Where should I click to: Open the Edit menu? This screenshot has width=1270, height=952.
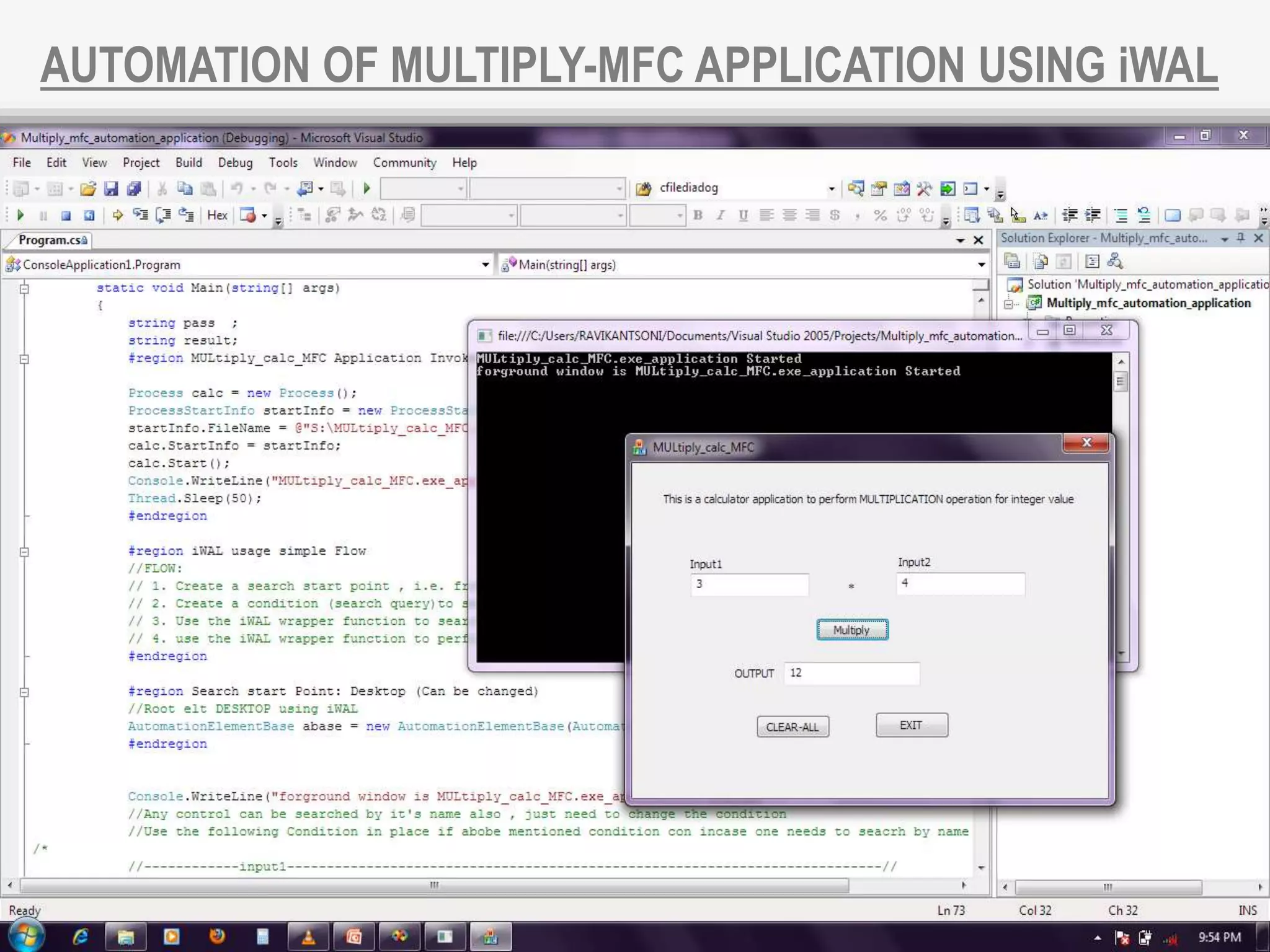pos(56,162)
